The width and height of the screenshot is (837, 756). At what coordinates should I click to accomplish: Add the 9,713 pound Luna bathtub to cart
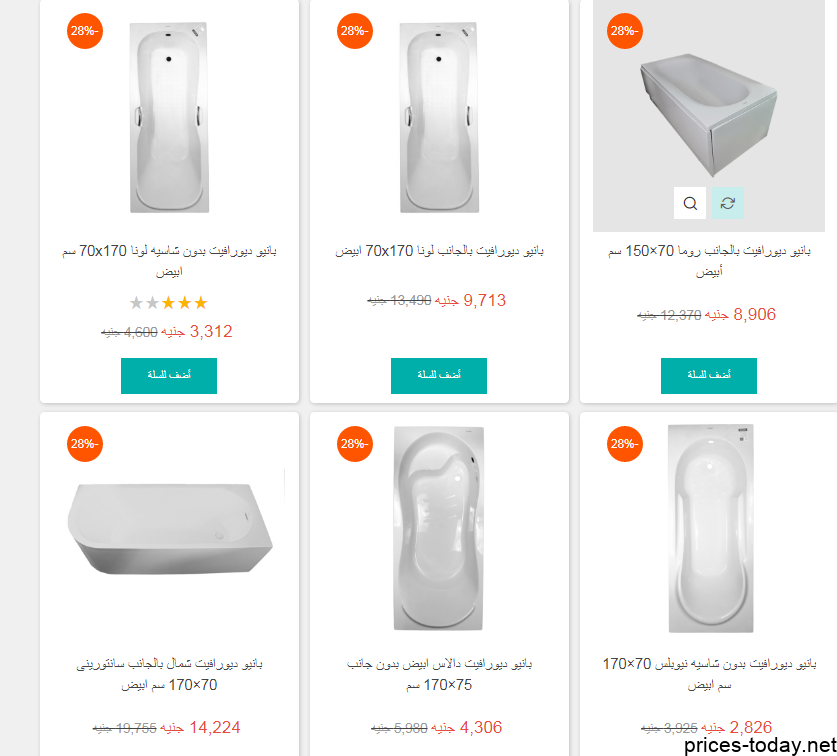point(439,376)
